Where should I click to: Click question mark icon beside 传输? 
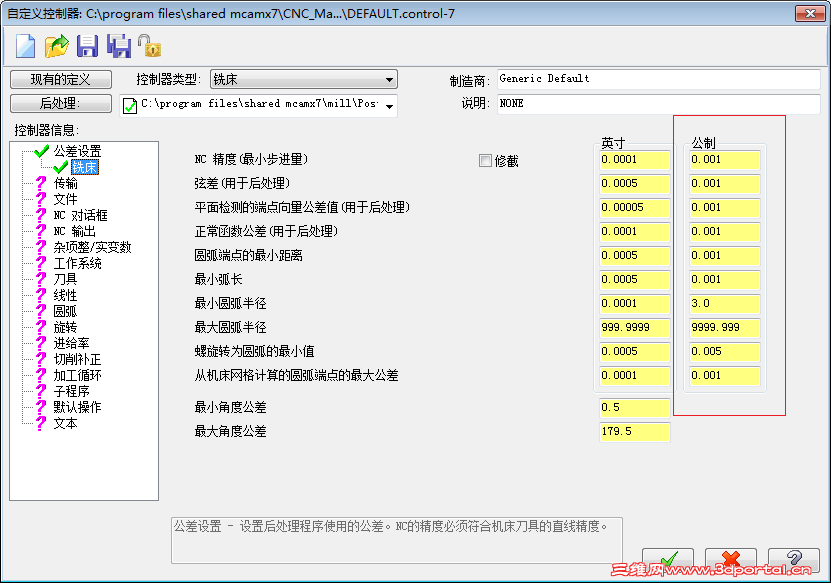(41, 183)
